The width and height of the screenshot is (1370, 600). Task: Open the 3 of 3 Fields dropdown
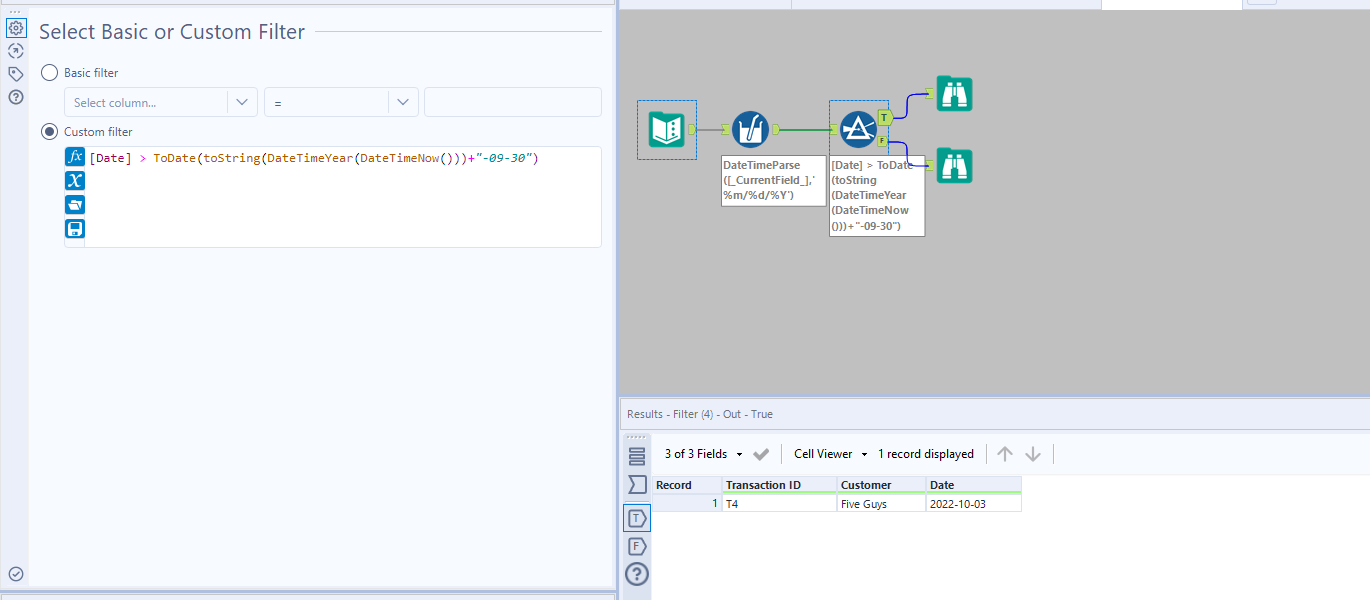tap(703, 454)
